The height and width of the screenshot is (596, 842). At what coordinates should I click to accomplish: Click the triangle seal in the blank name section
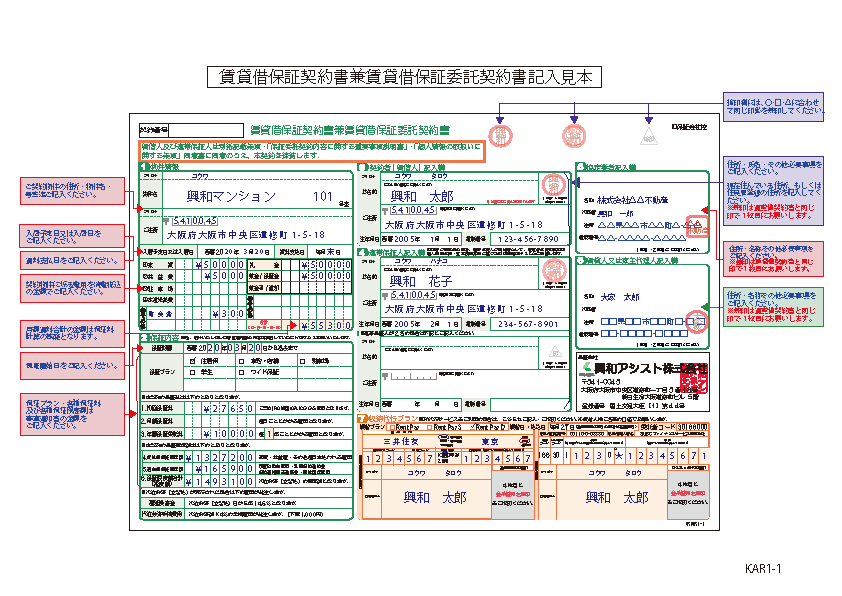tap(555, 352)
